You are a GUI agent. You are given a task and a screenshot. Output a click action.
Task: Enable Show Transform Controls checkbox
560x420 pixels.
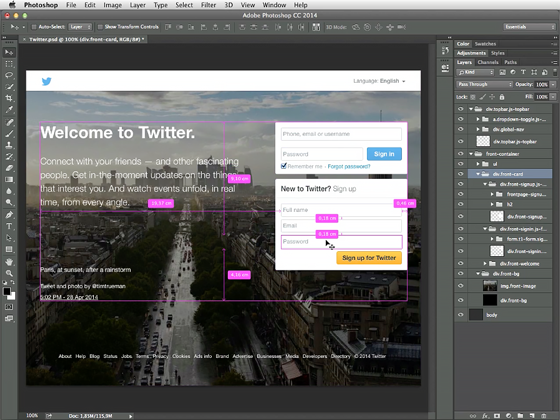tap(100, 27)
